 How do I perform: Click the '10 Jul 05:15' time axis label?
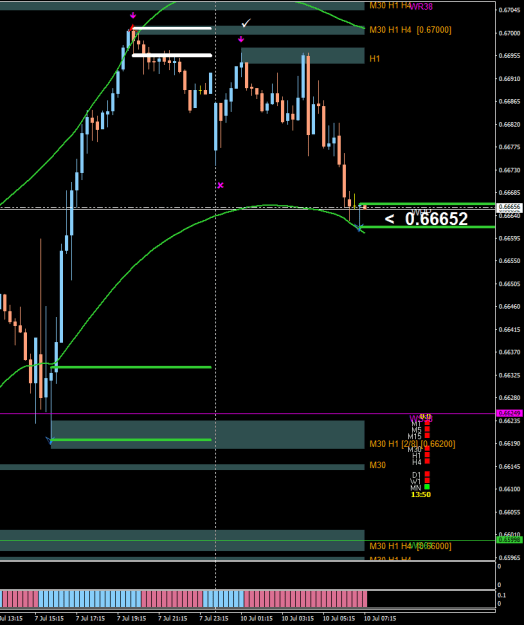coord(339,619)
